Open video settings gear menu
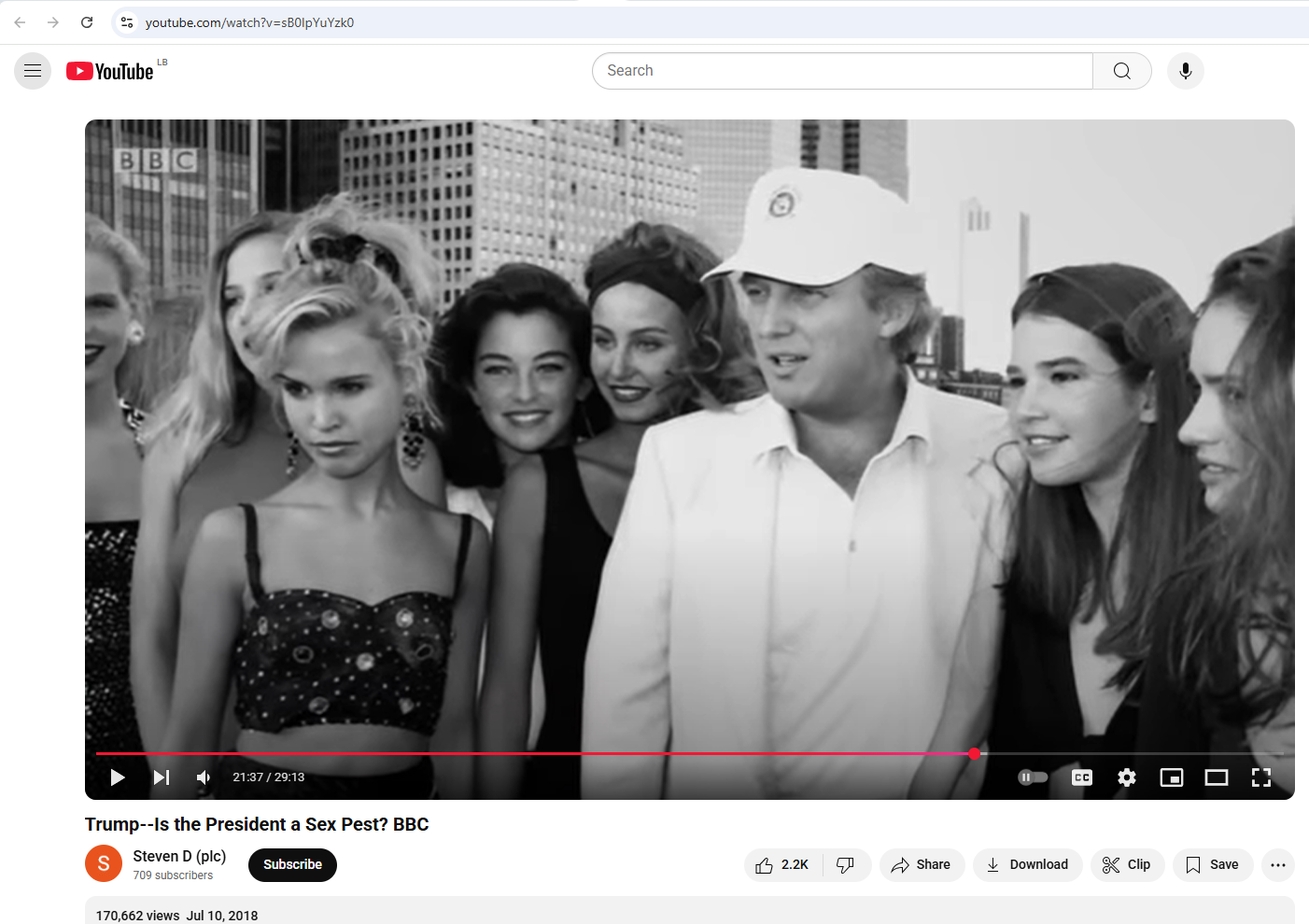 point(1127,777)
